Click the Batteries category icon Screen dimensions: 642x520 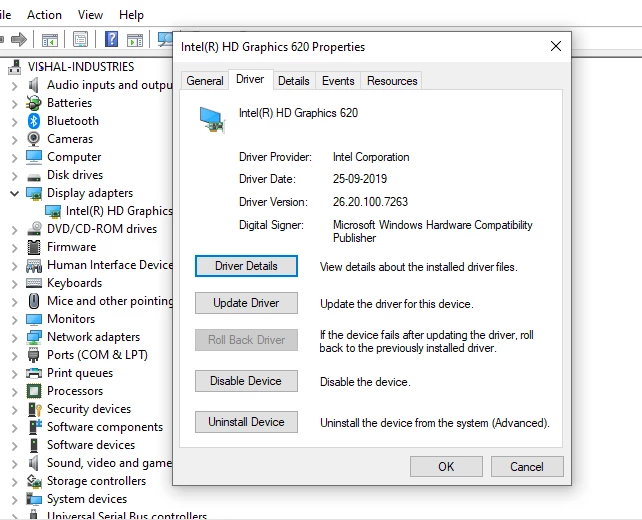(x=34, y=103)
